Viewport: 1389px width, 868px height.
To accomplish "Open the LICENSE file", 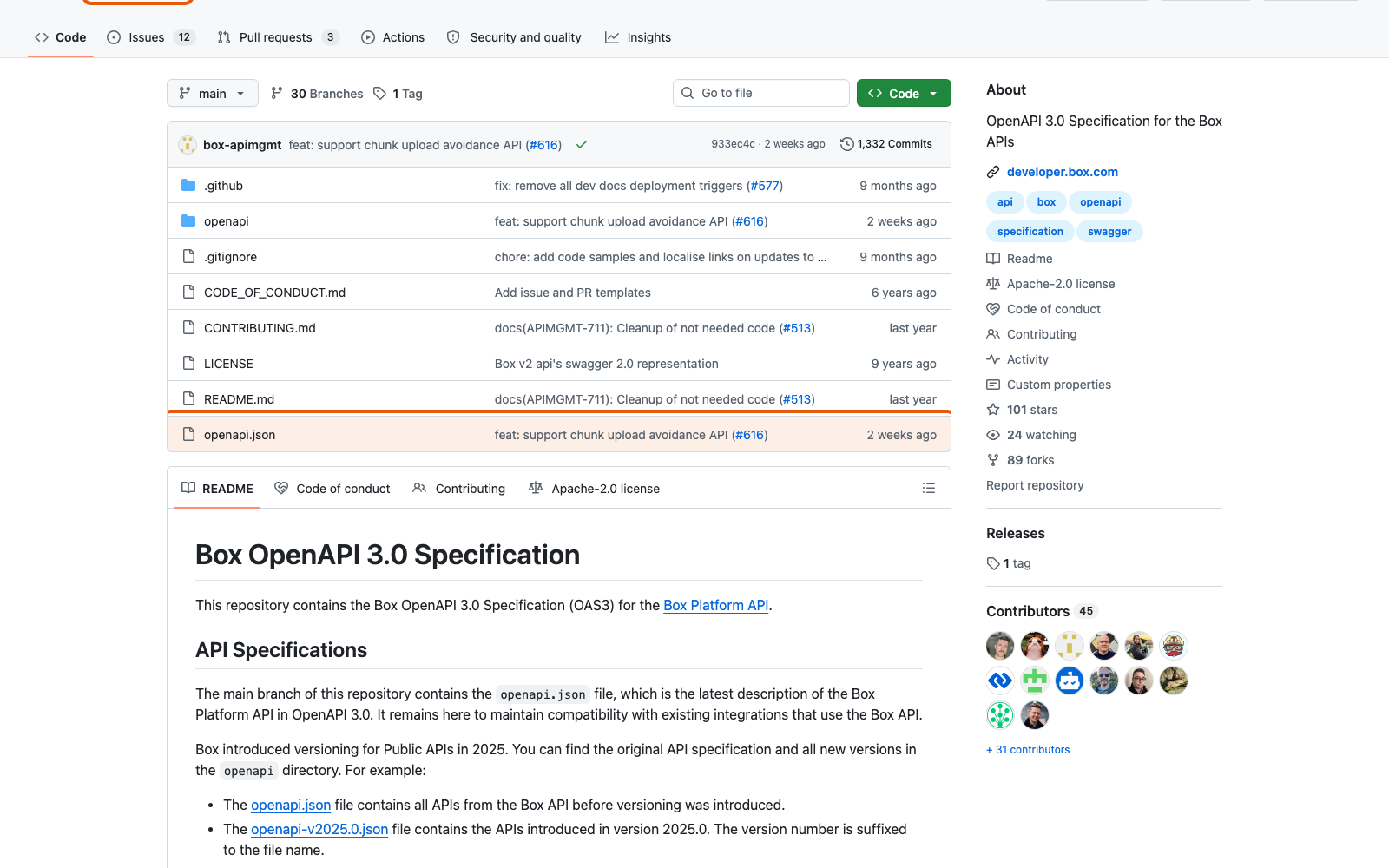I will coord(228,364).
